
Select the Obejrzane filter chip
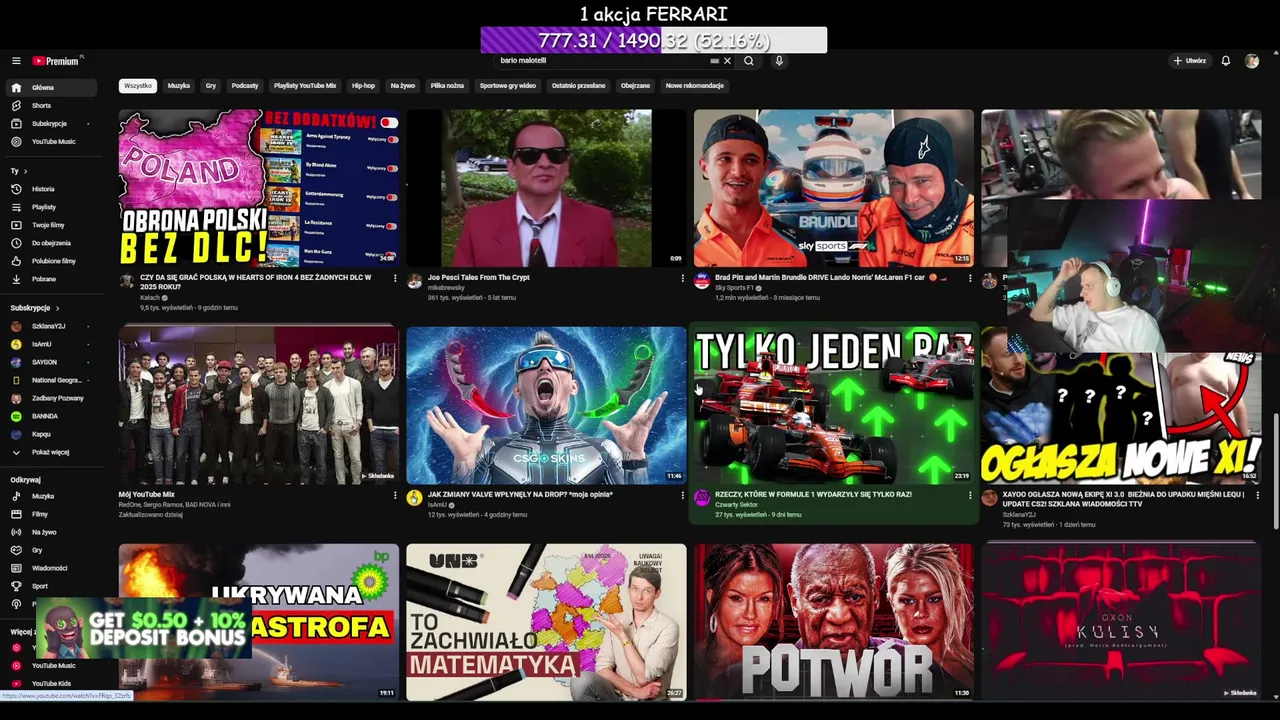click(x=635, y=86)
